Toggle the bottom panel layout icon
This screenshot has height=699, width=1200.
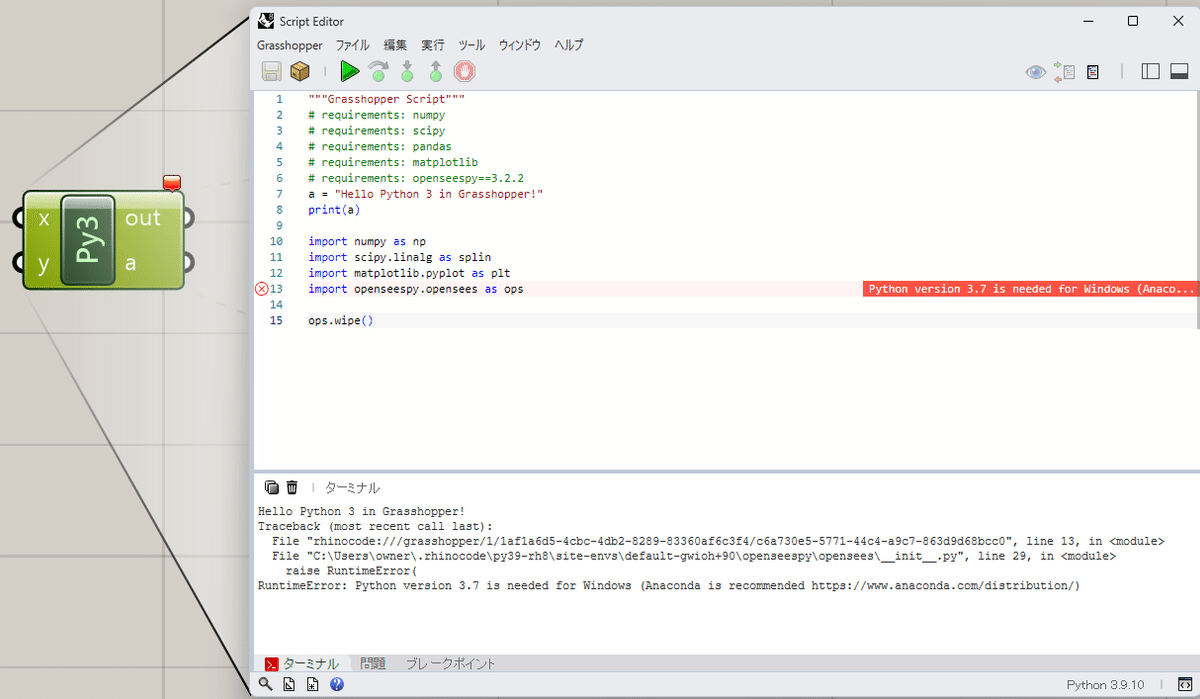click(1180, 71)
